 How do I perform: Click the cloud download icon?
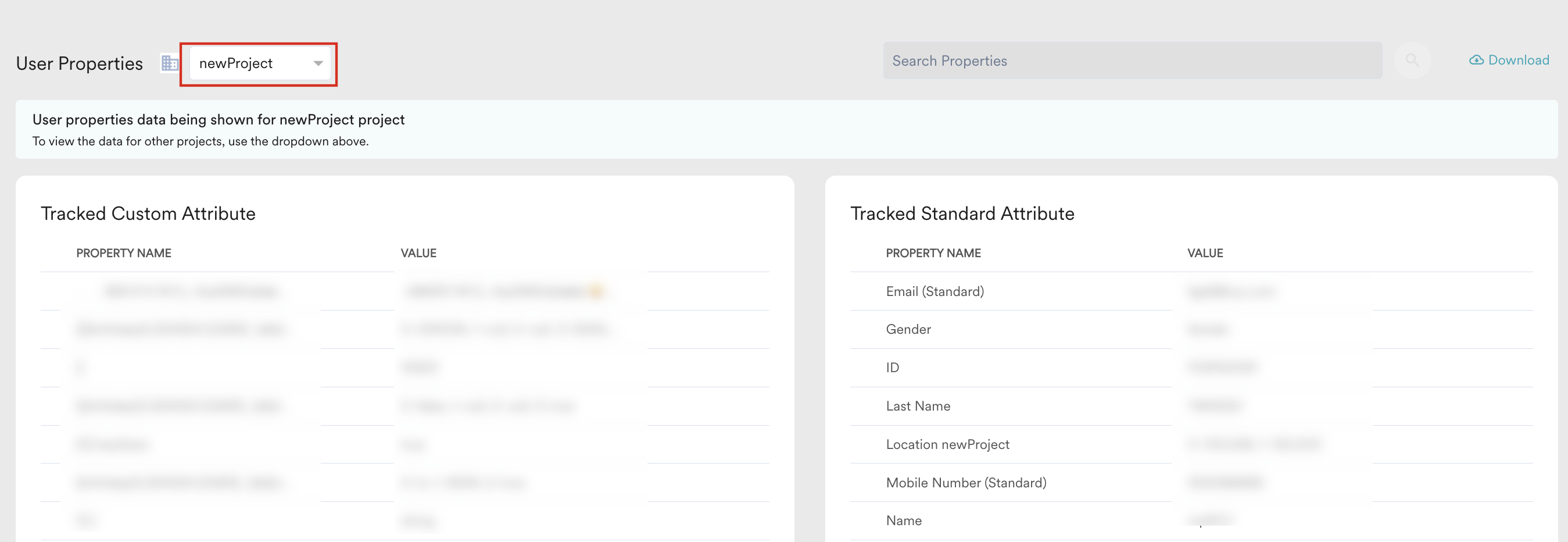pyautogui.click(x=1476, y=60)
